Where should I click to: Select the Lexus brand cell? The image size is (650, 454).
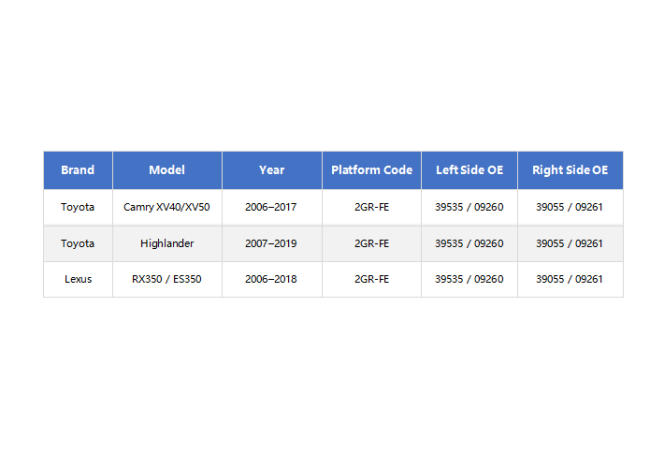pyautogui.click(x=78, y=279)
